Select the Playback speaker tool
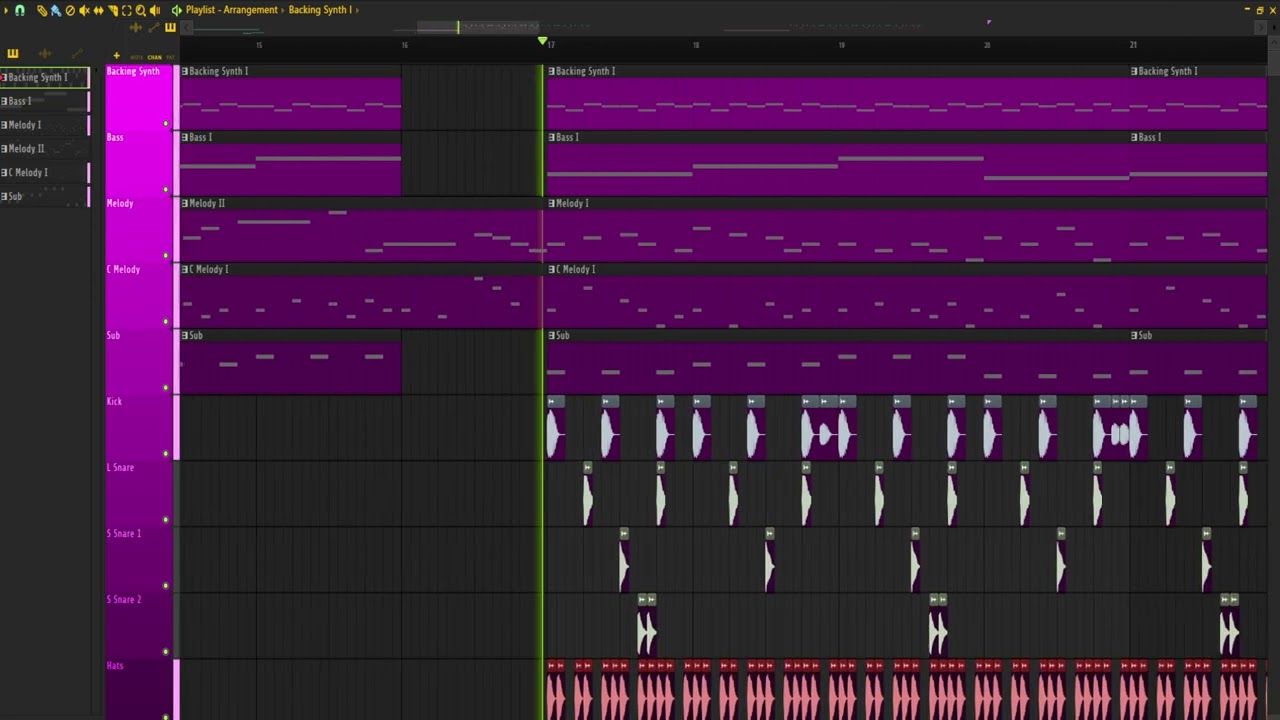Viewport: 1280px width, 720px height. tap(154, 10)
